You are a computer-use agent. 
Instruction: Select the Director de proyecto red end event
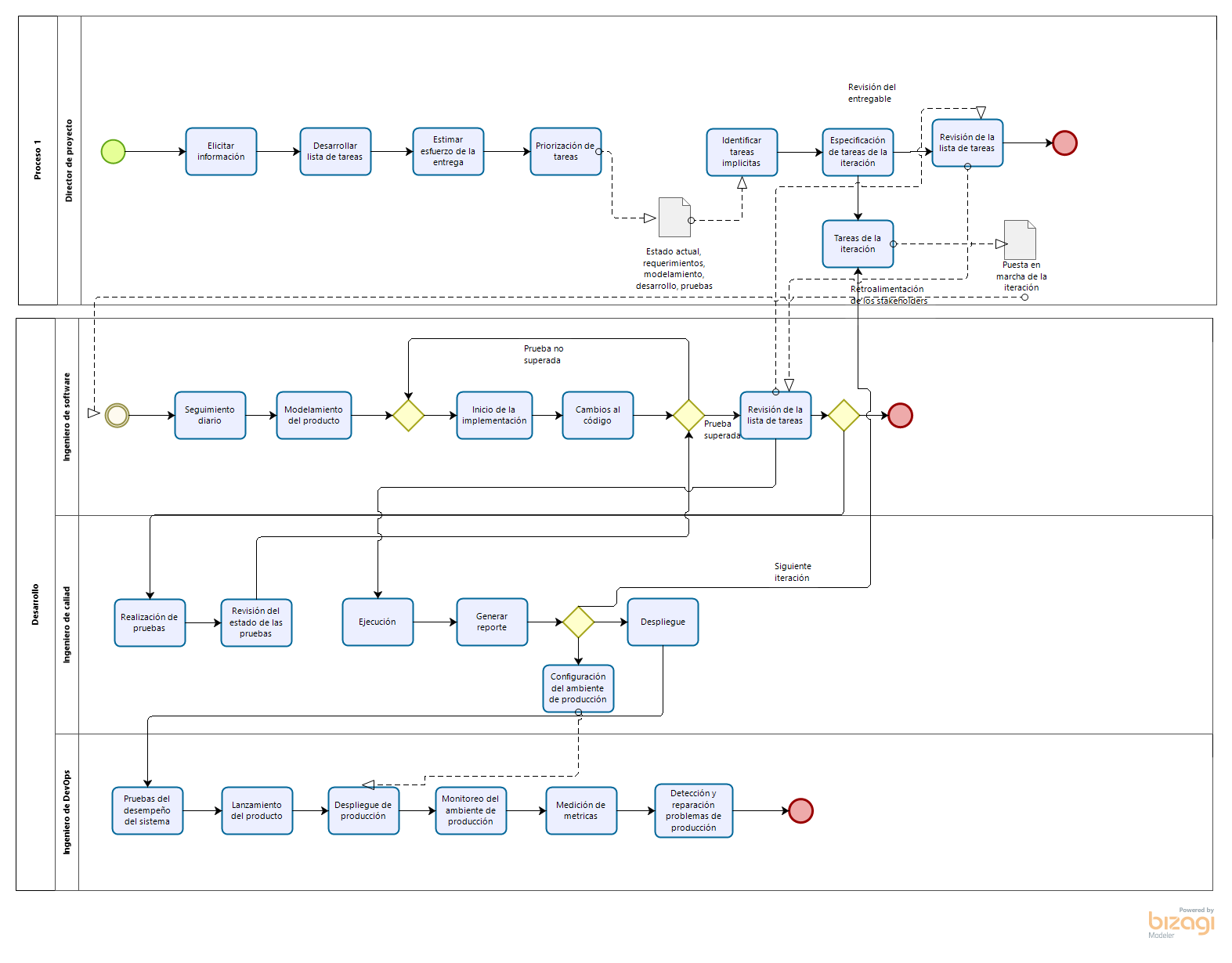tap(1064, 143)
